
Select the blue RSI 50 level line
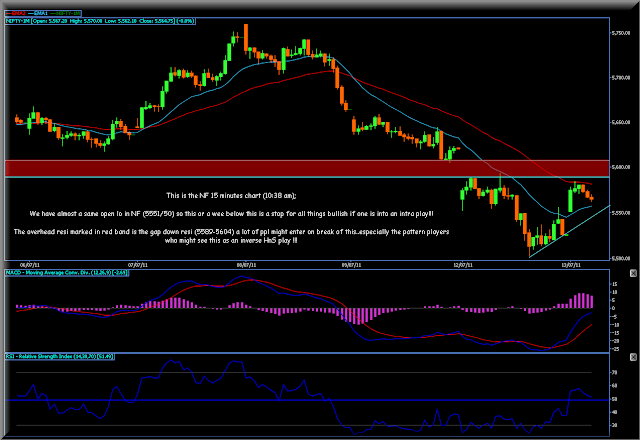coord(307,400)
